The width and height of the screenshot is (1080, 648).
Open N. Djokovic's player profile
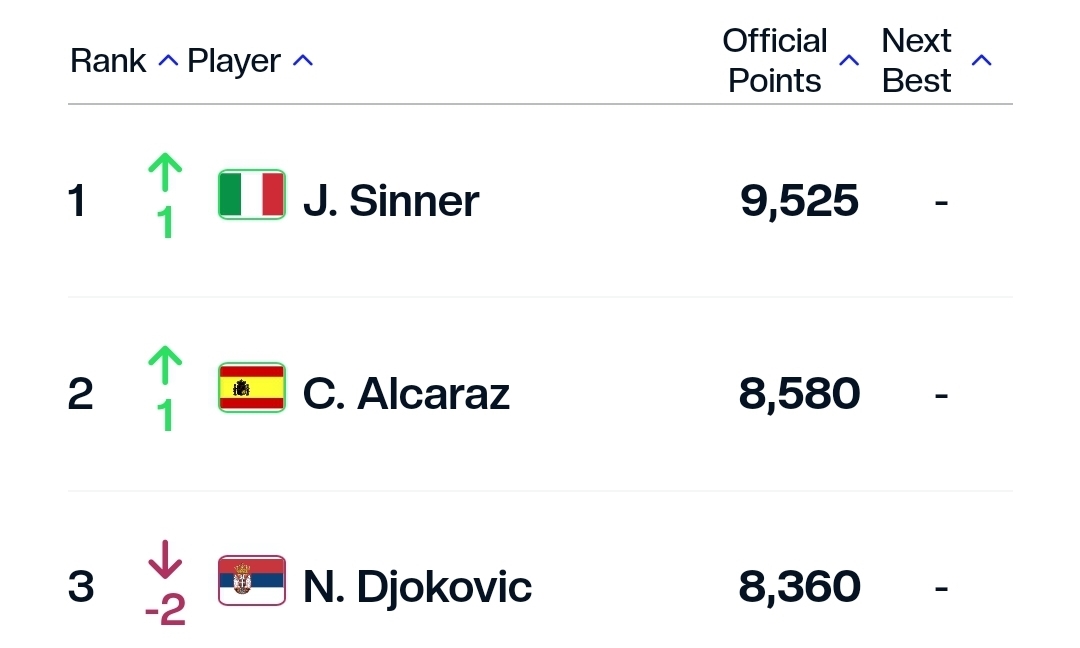click(417, 587)
